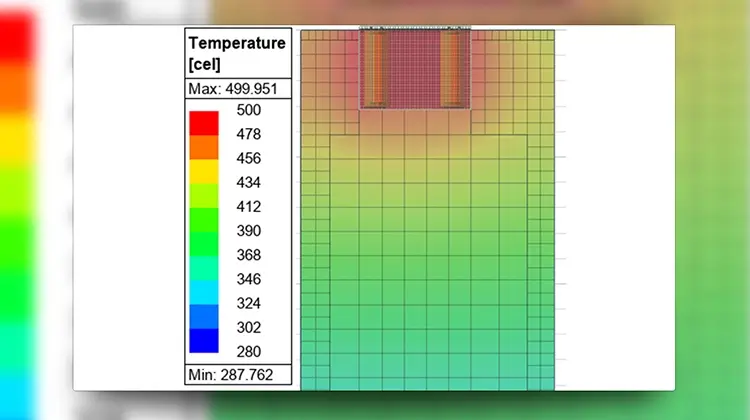Select the dense red heat source mesh block
This screenshot has height=420, width=750.
[415, 68]
